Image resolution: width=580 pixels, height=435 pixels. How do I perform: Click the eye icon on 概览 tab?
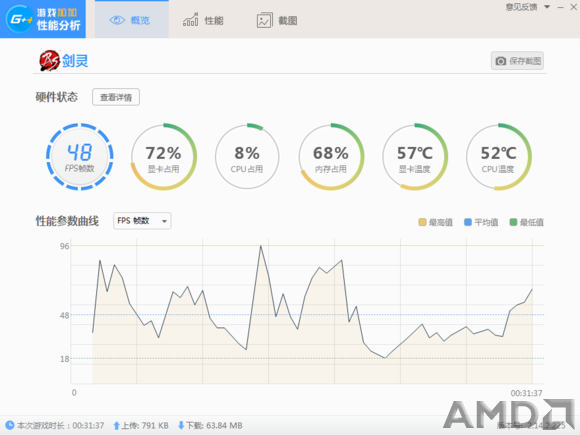pos(117,20)
